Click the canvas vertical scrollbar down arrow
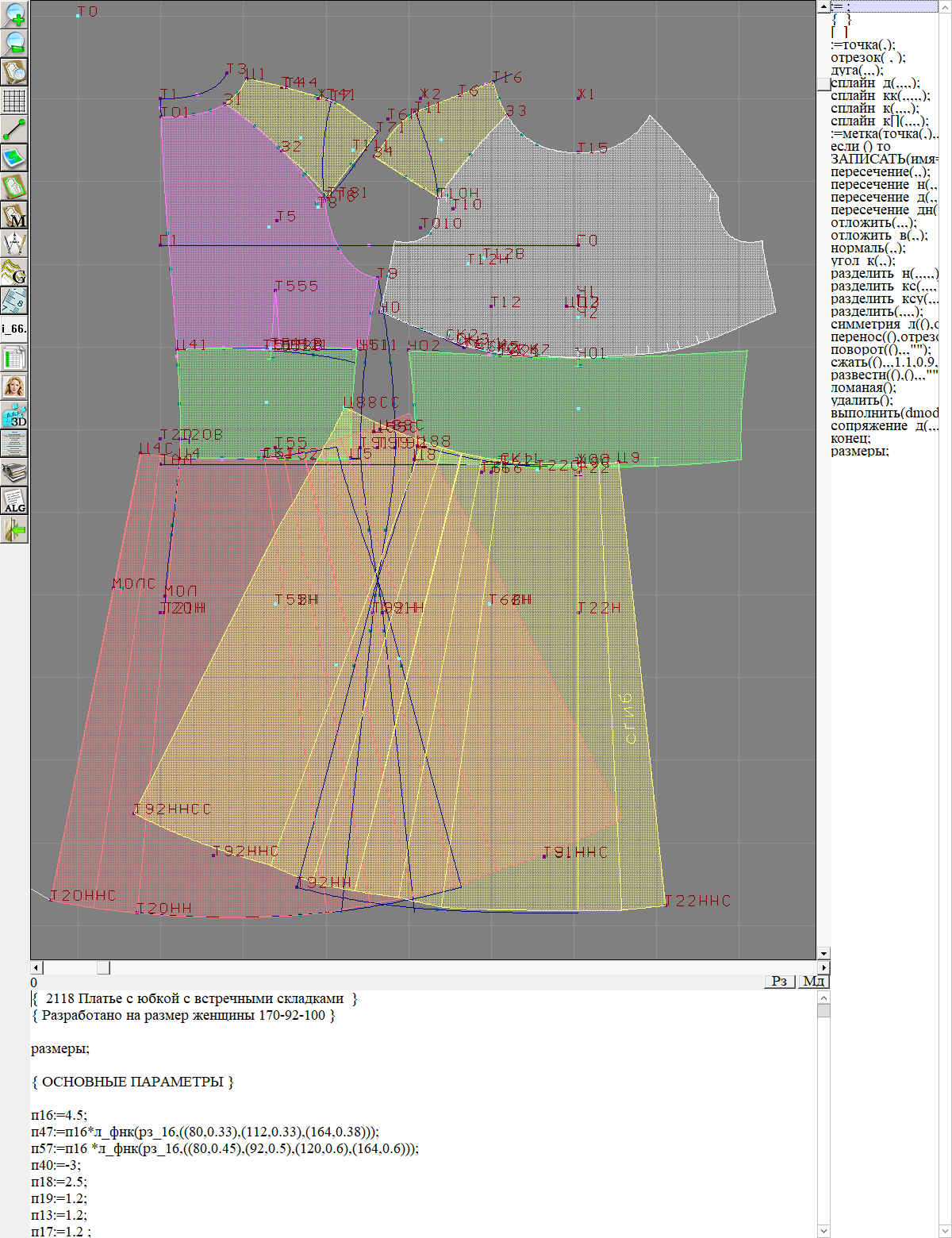The height and width of the screenshot is (1238, 952). (823, 953)
